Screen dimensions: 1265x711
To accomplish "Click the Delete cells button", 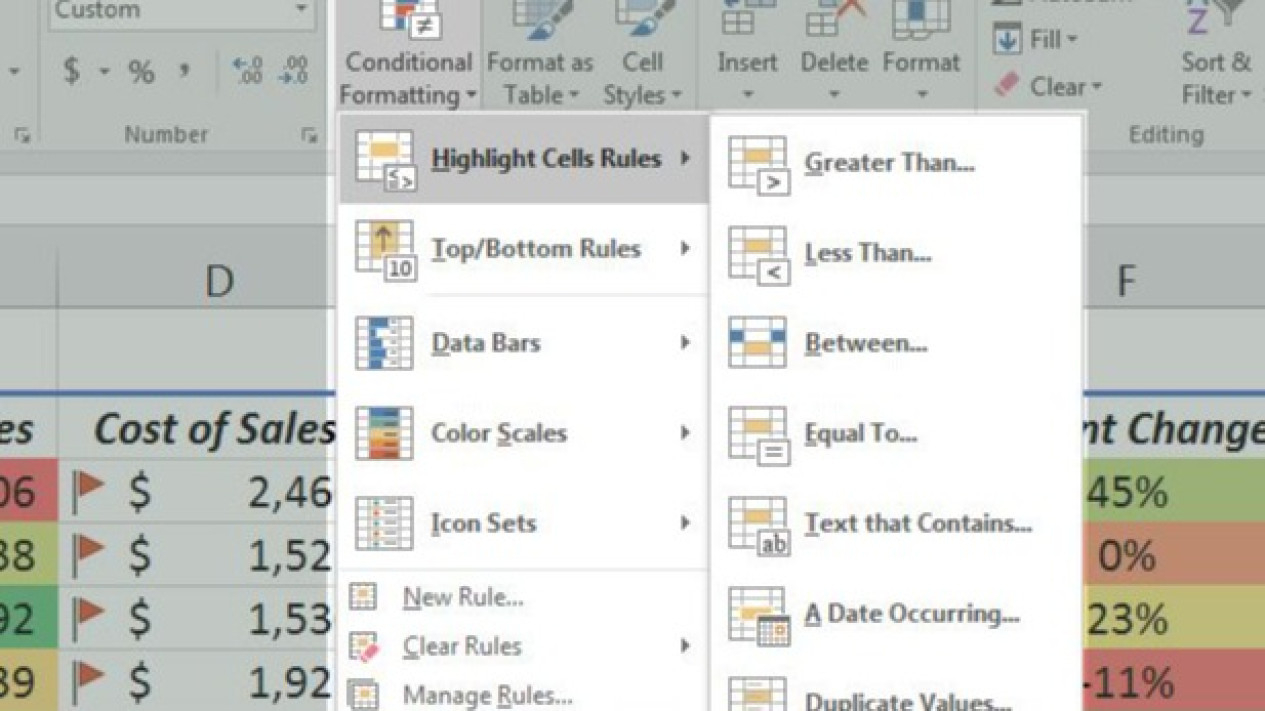I will click(x=834, y=56).
